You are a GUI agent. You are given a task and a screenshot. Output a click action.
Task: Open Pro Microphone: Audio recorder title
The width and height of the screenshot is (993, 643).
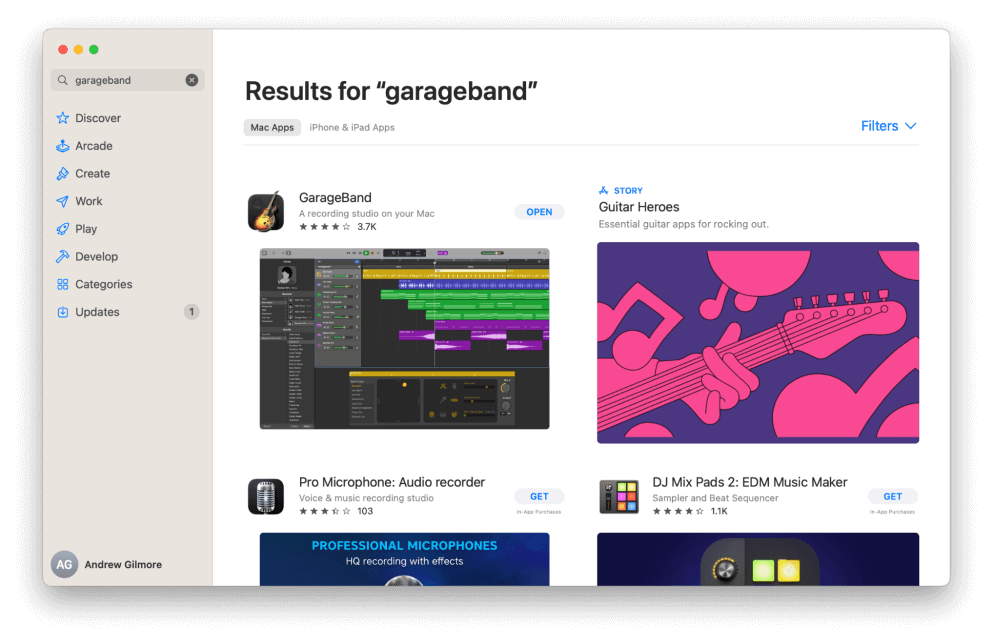tap(392, 482)
